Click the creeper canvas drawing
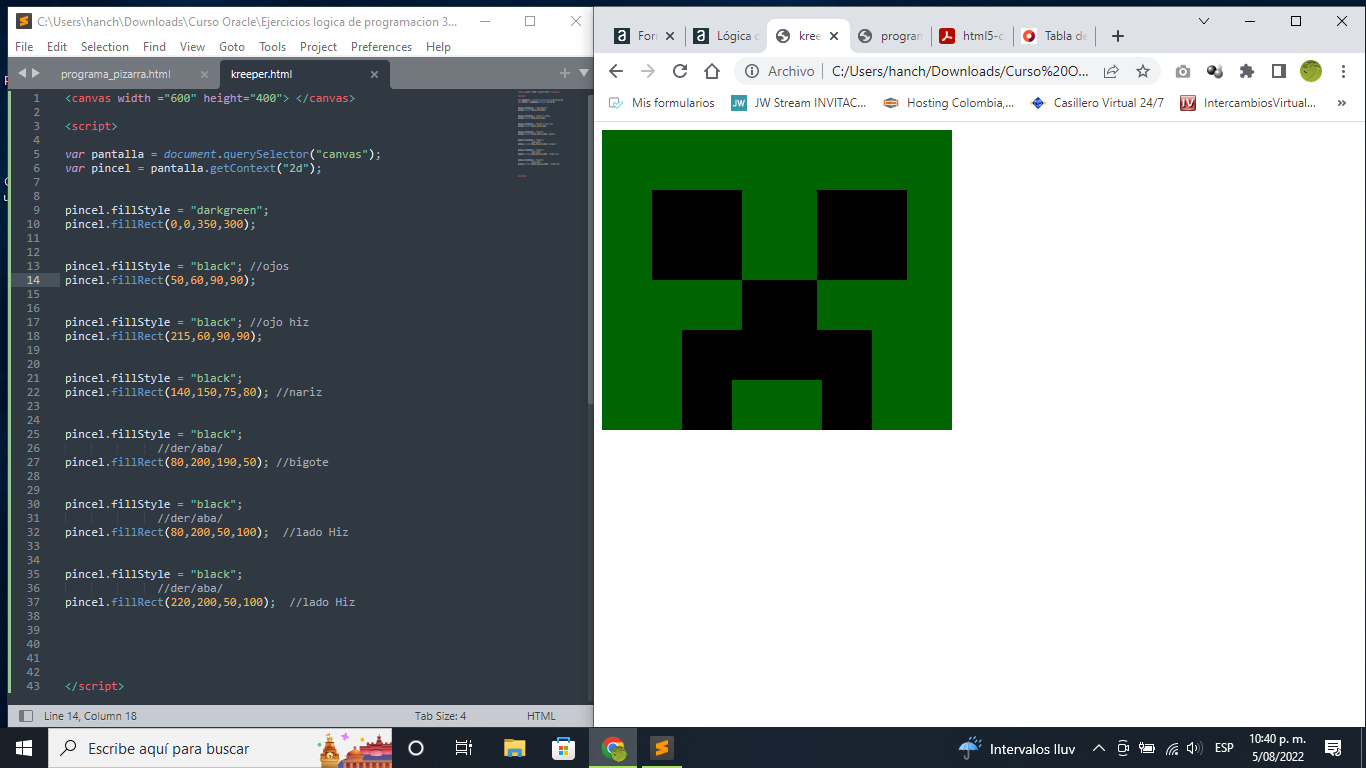This screenshot has width=1366, height=768. click(x=777, y=280)
